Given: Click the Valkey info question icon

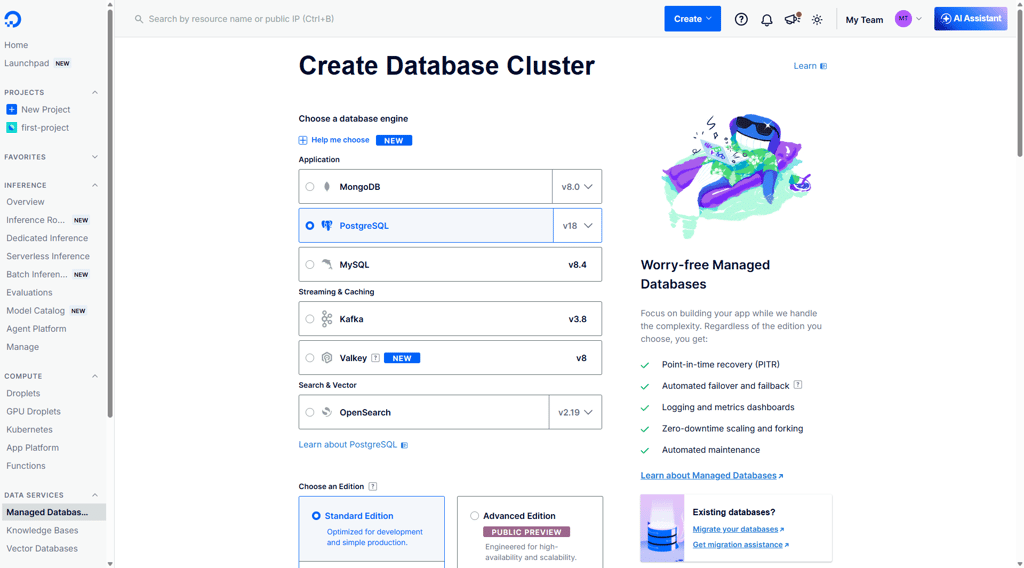Looking at the screenshot, I should pyautogui.click(x=376, y=358).
